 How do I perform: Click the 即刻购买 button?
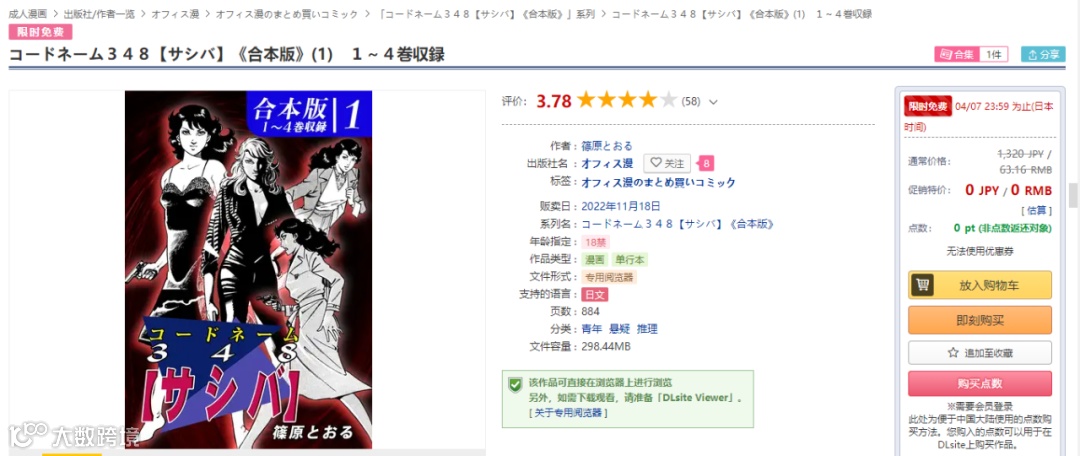[979, 320]
